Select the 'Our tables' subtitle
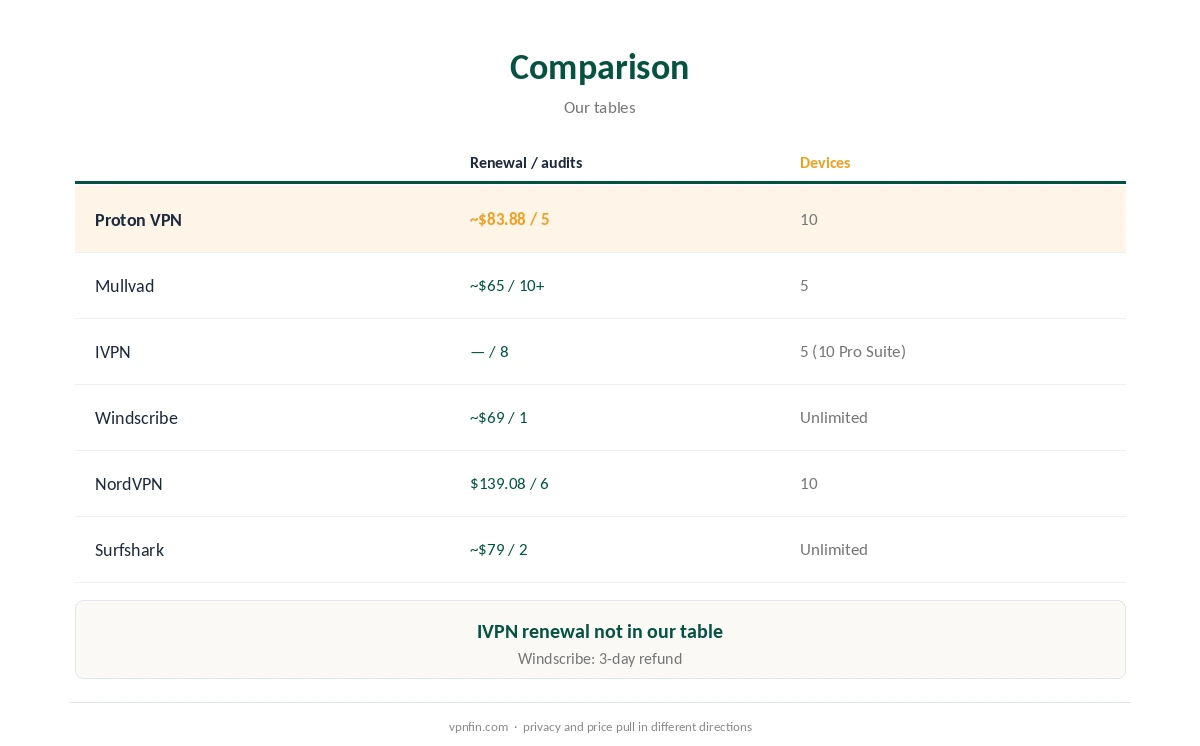1200x746 pixels. coord(599,107)
